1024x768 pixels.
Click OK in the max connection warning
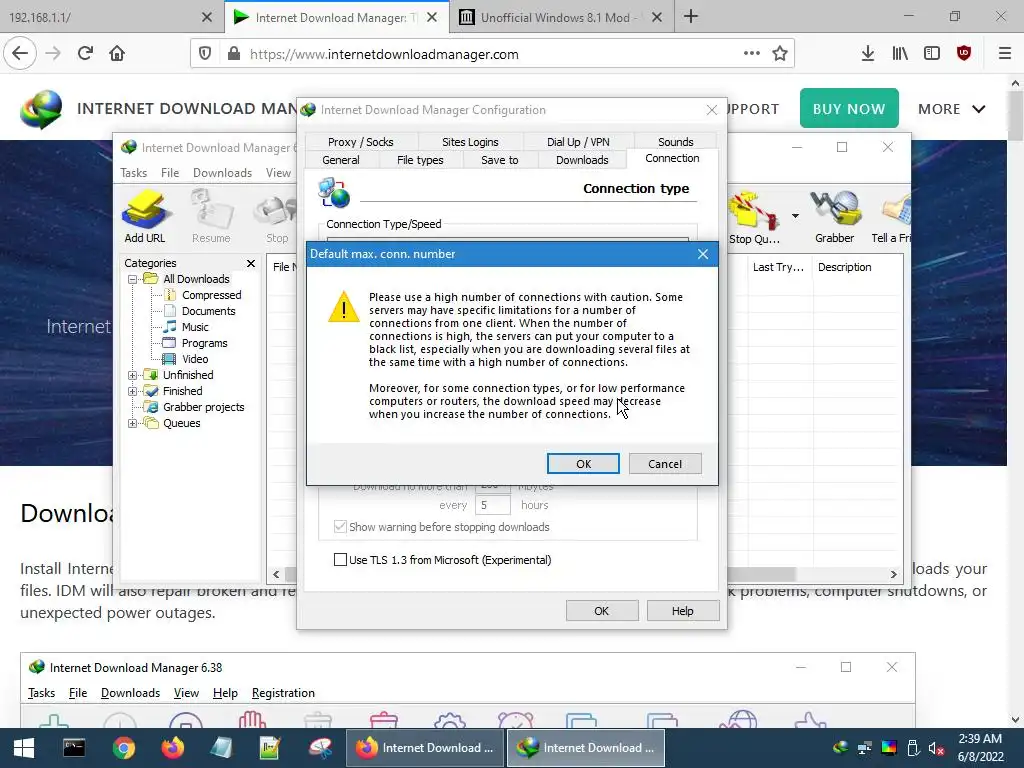(x=583, y=464)
